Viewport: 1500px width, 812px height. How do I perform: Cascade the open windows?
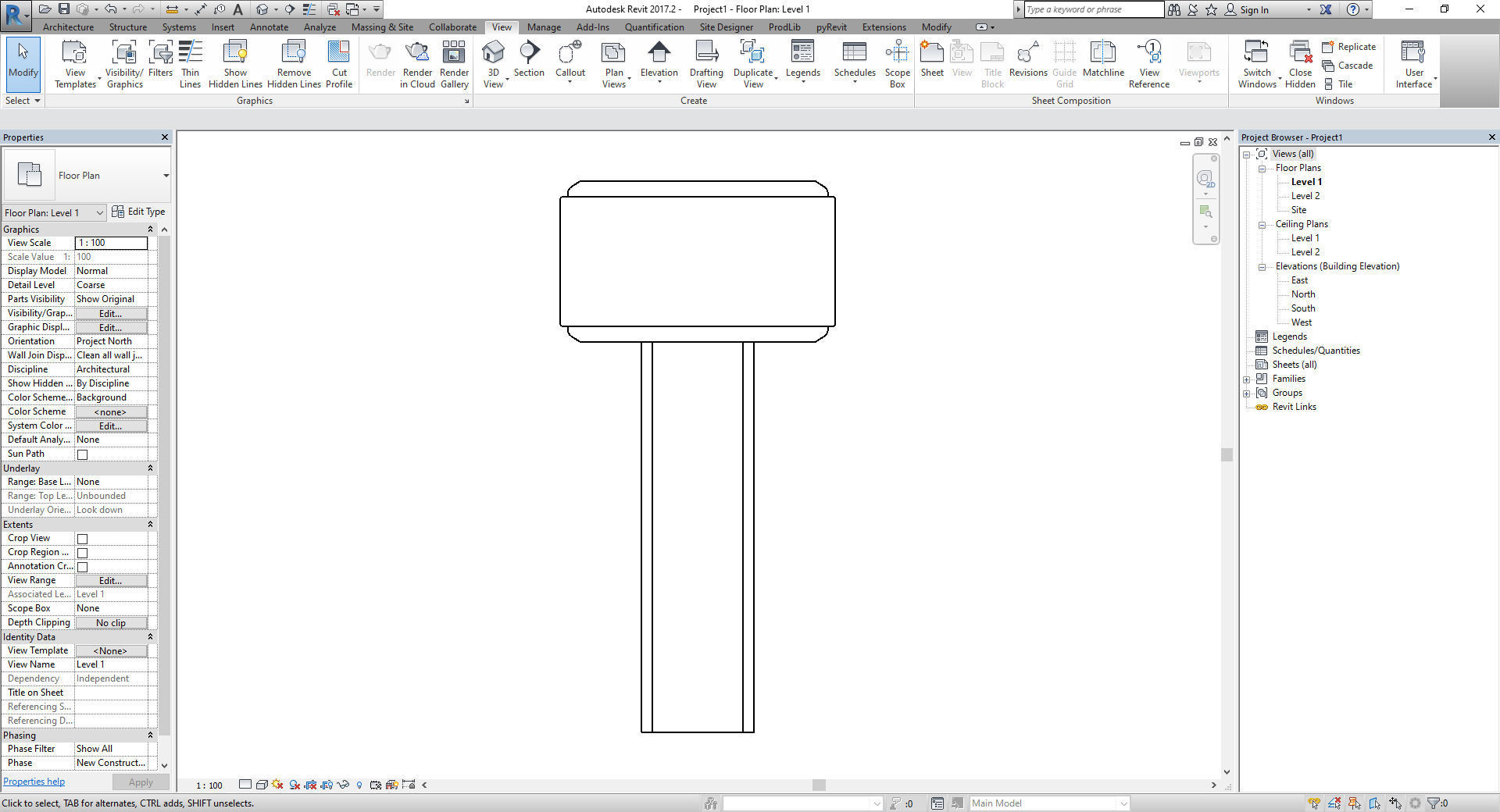(1348, 66)
